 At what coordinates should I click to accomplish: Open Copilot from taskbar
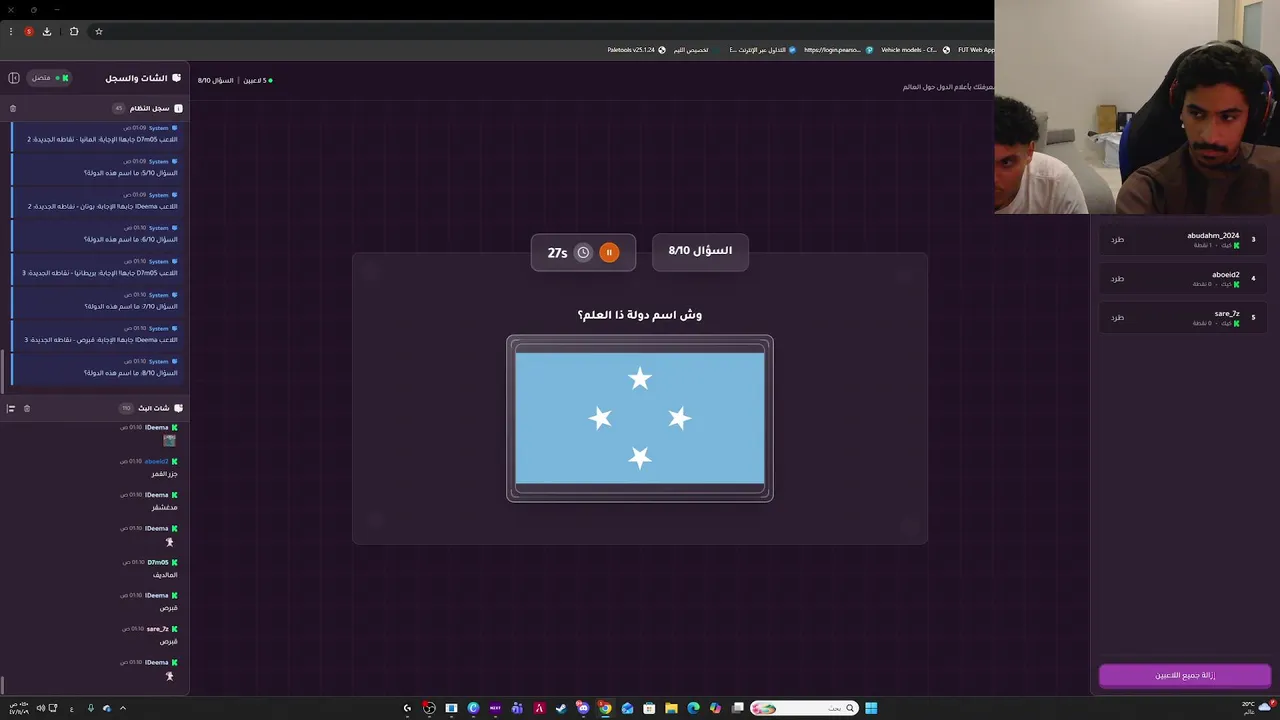[715, 708]
